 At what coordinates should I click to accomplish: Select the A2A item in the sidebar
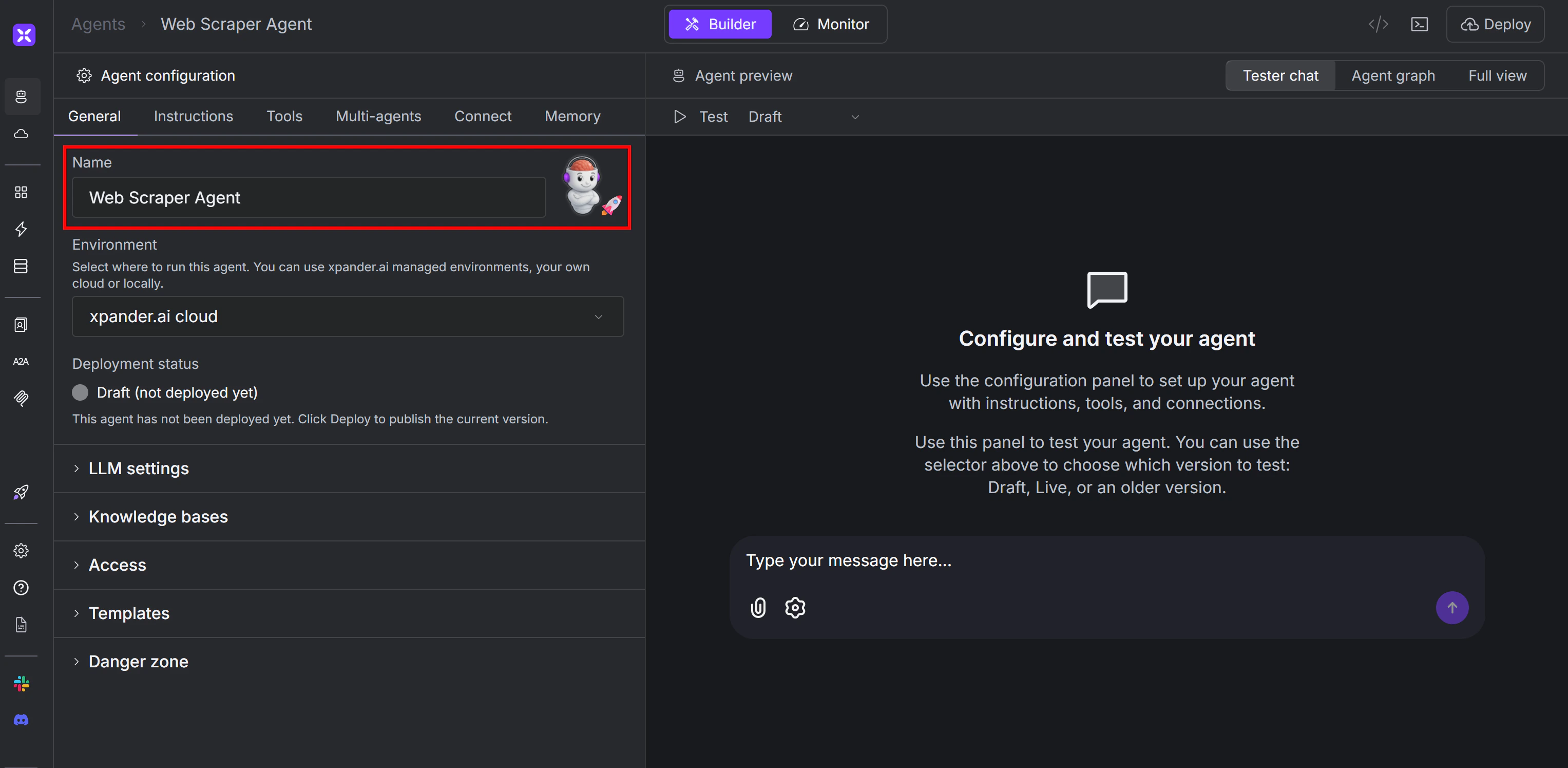point(20,361)
